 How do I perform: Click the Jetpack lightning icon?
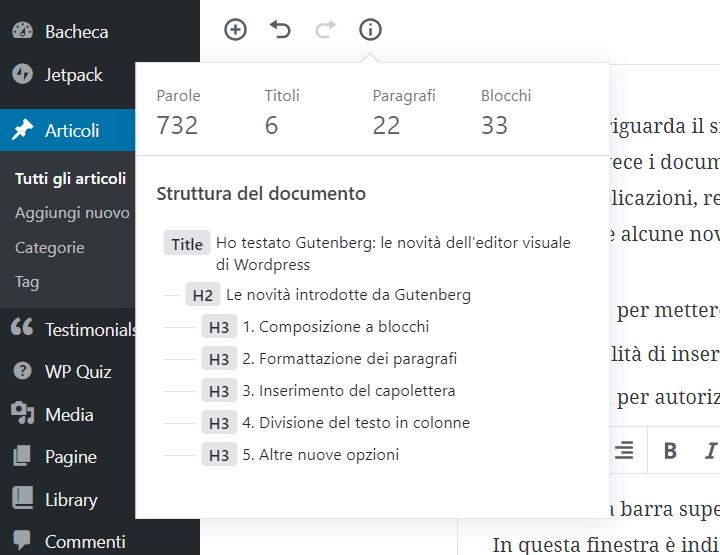point(22,74)
